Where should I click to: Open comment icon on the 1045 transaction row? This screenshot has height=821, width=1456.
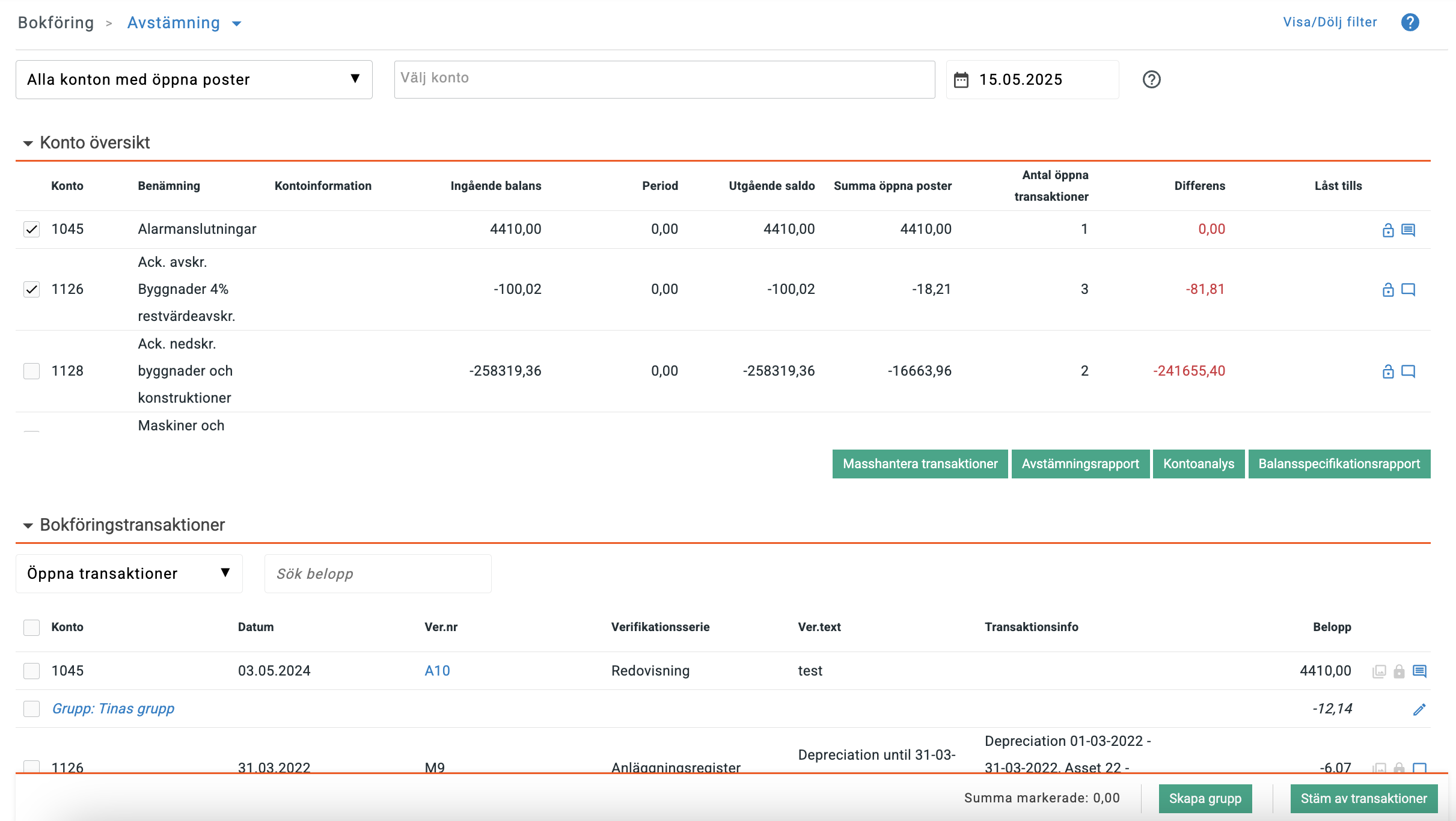[x=1419, y=671]
